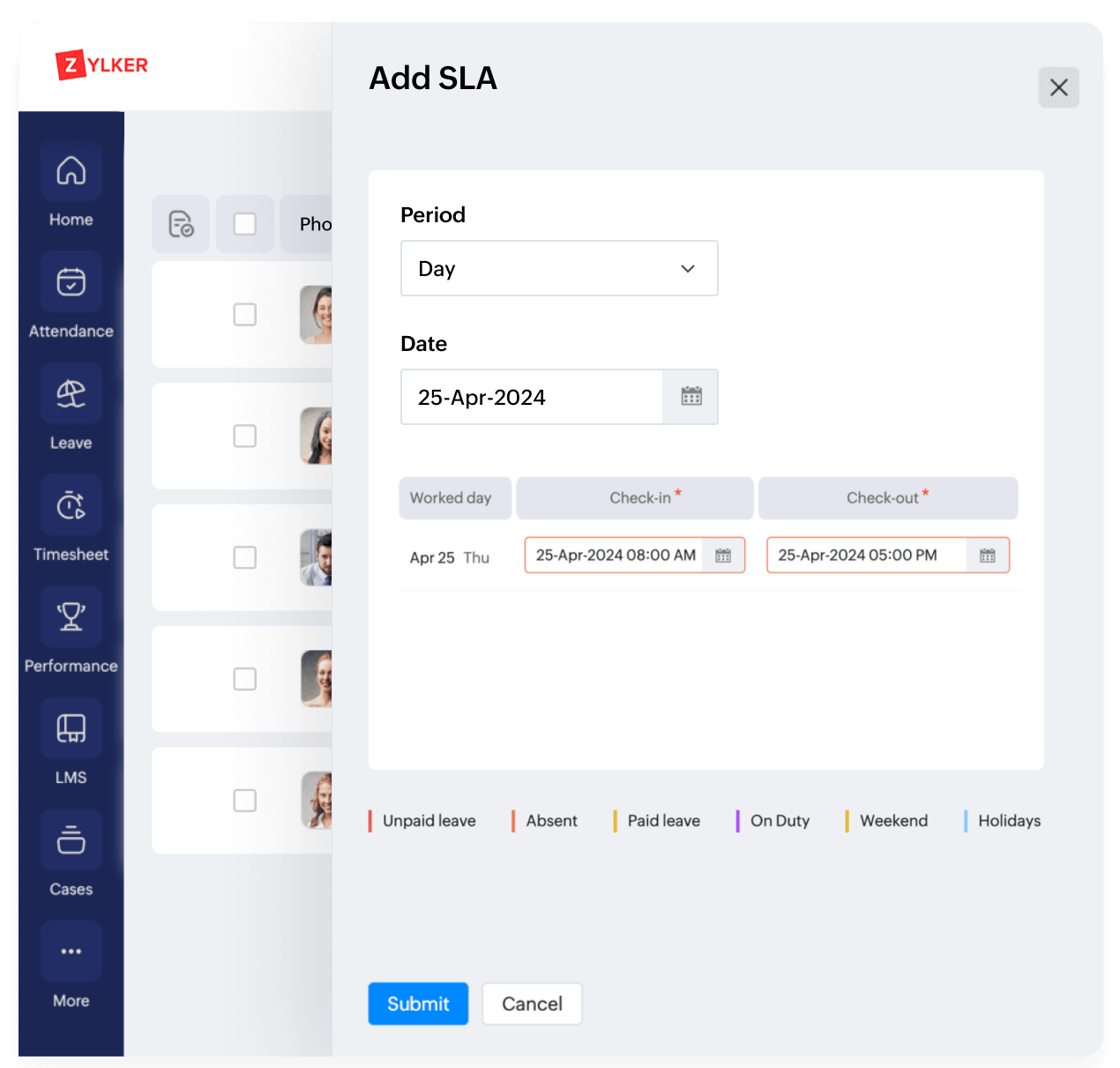Toggle the select-all checkbox in header
This screenshot has width=1120, height=1068.
coord(245,224)
